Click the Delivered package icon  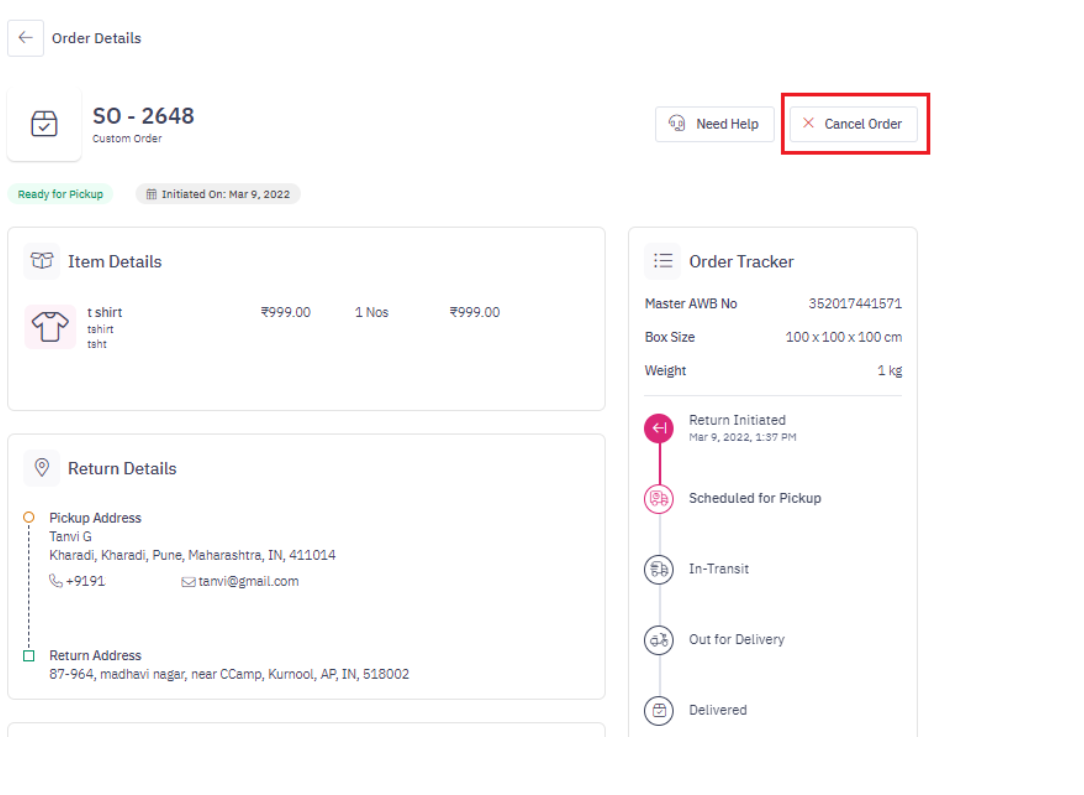pyautogui.click(x=659, y=711)
